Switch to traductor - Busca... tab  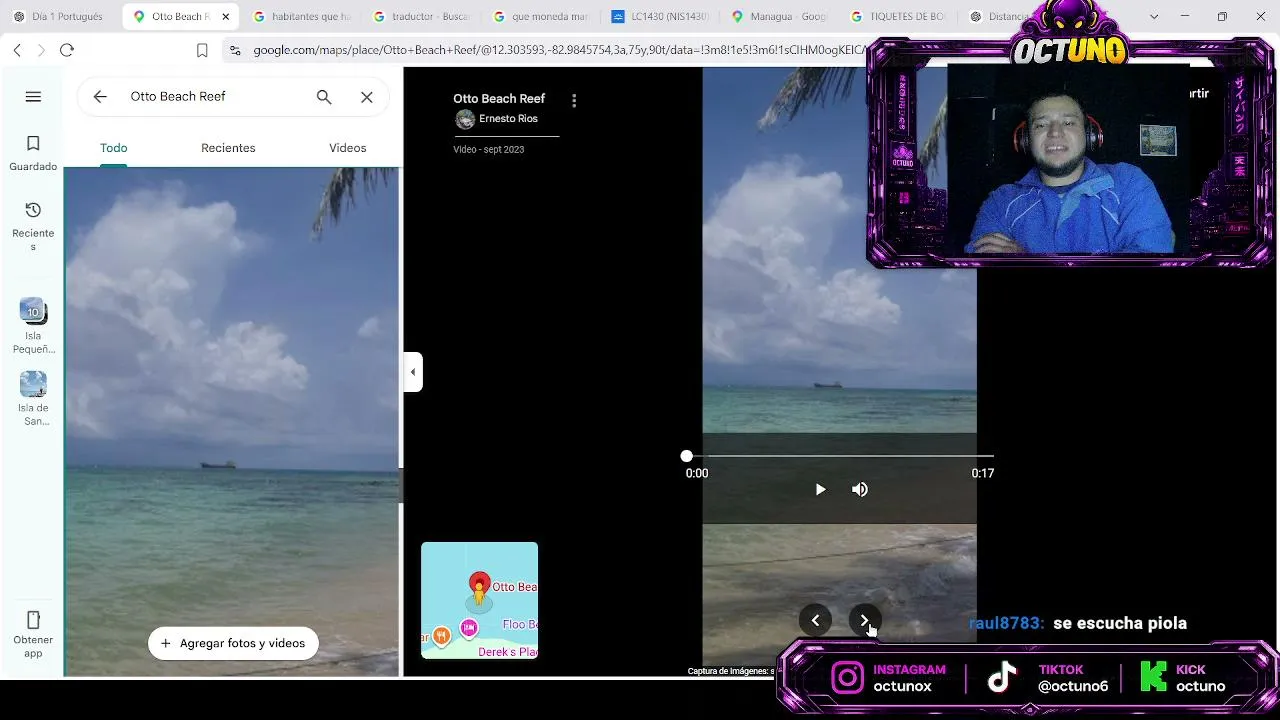tap(421, 17)
